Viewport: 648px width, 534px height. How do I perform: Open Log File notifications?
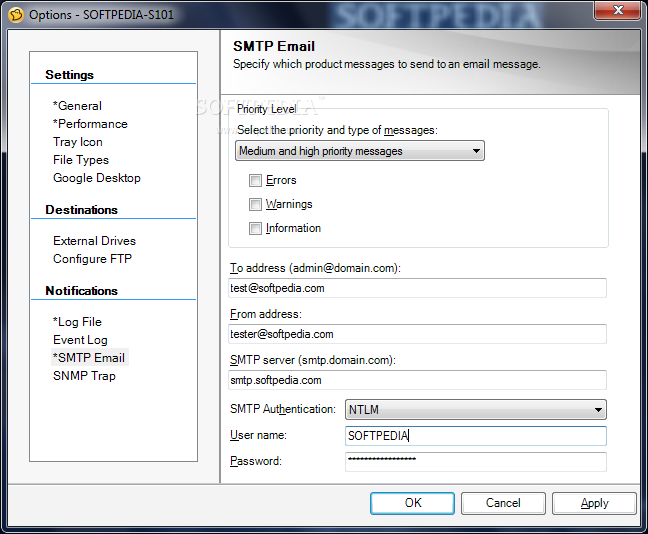77,322
